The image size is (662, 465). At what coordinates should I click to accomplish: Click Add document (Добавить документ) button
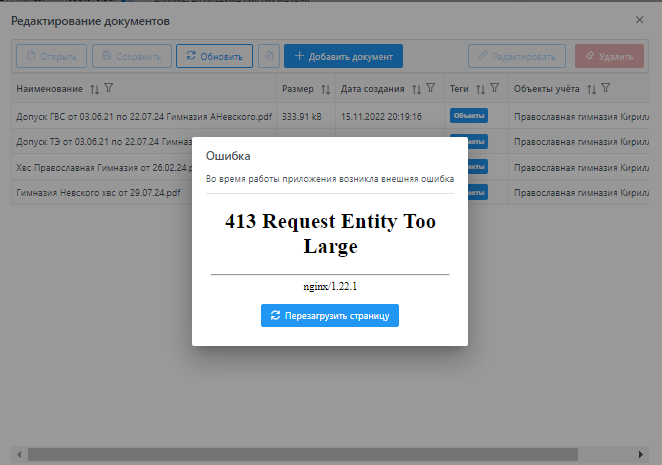343,56
